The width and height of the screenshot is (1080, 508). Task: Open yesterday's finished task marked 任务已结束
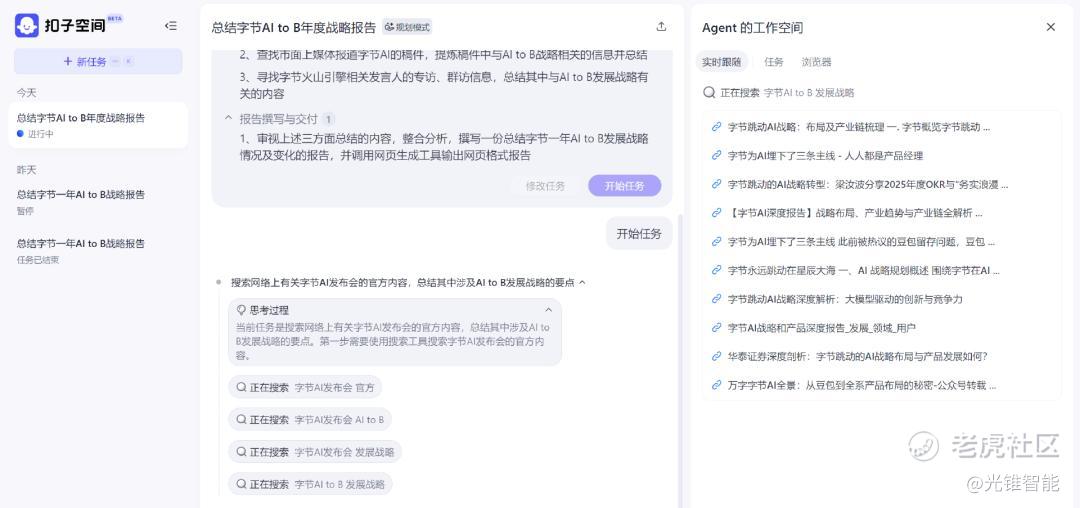98,251
